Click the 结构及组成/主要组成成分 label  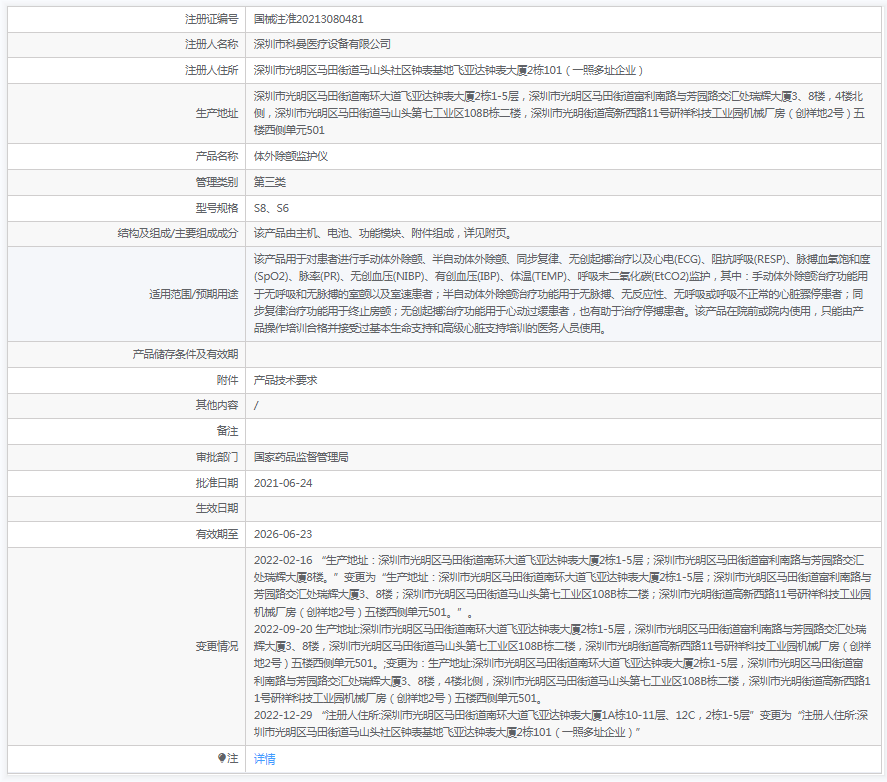click(x=178, y=233)
